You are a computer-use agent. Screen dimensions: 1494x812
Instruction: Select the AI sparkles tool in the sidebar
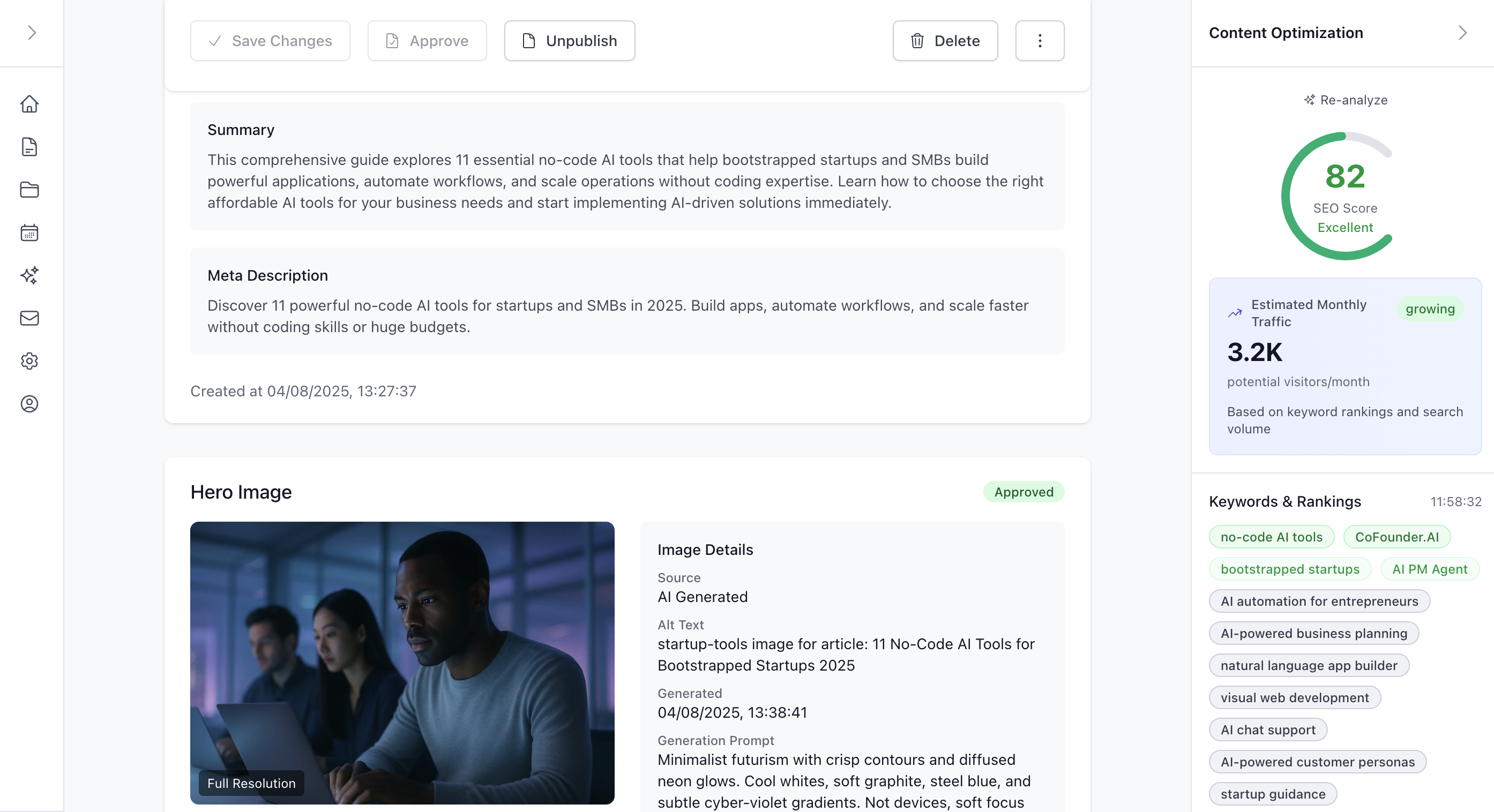[29, 275]
